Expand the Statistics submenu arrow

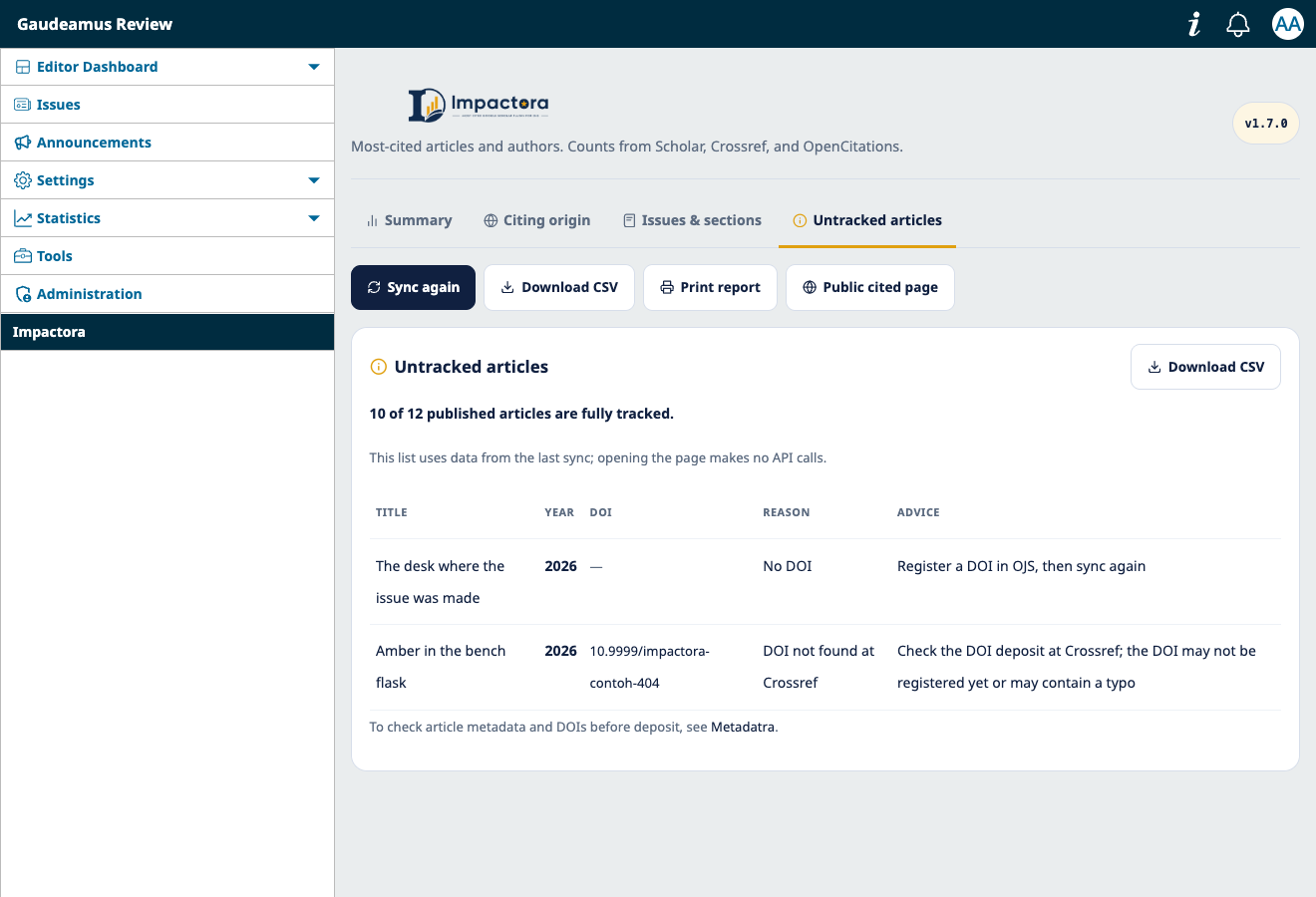pyautogui.click(x=314, y=218)
